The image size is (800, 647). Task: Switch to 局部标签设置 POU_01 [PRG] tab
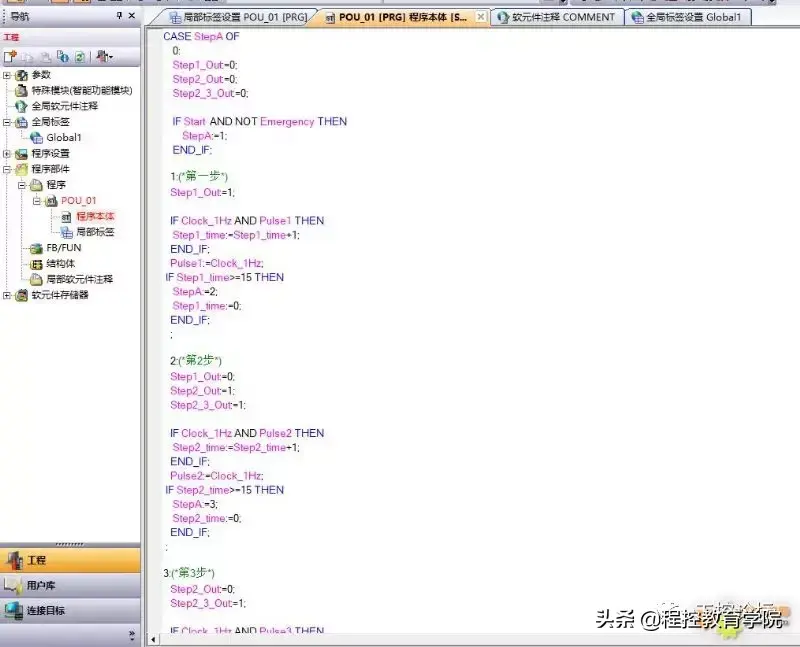coord(238,17)
